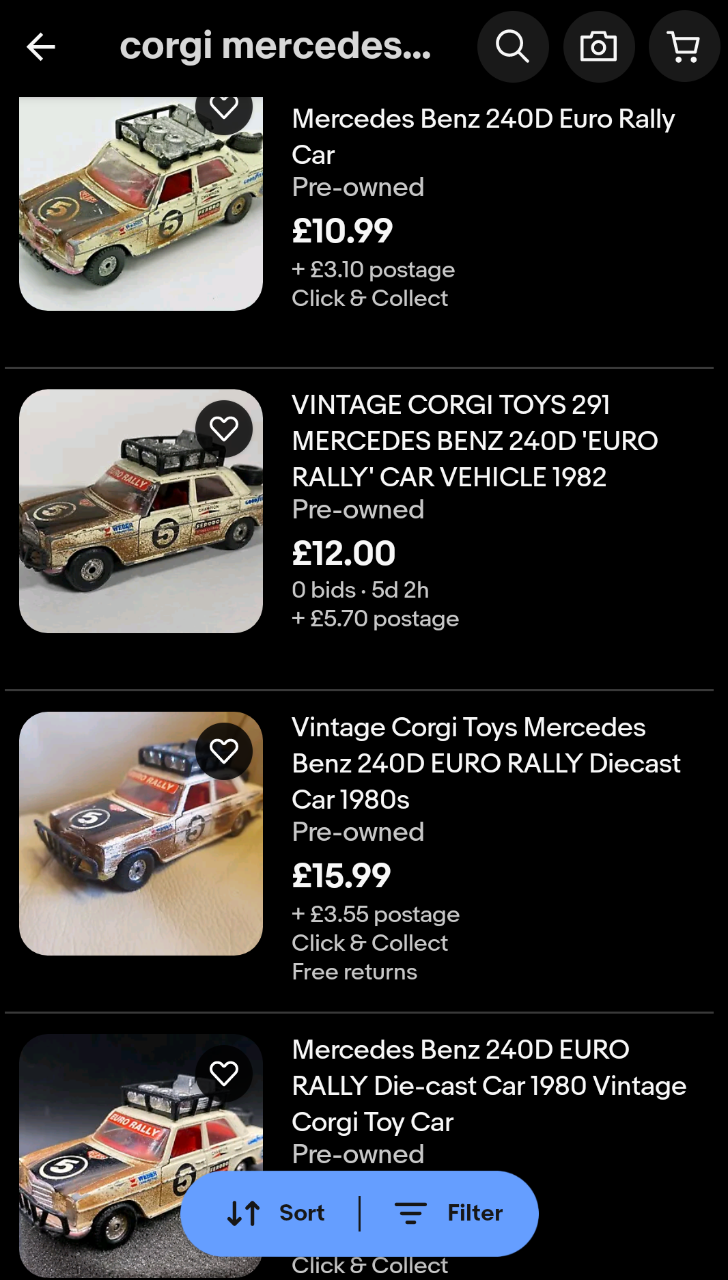Open 'Mercedes Benz 240D Euro Rally Car' title
The image size is (728, 1280).
483,136
